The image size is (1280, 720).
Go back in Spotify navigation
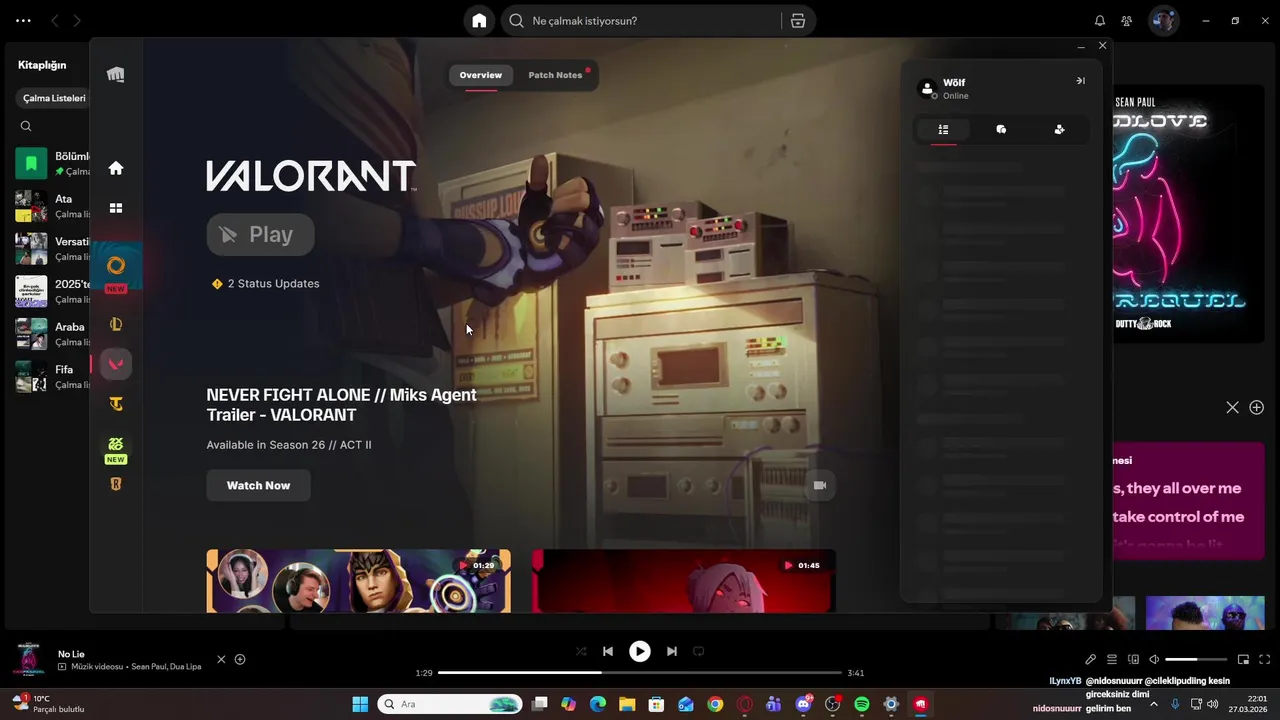pyautogui.click(x=55, y=20)
